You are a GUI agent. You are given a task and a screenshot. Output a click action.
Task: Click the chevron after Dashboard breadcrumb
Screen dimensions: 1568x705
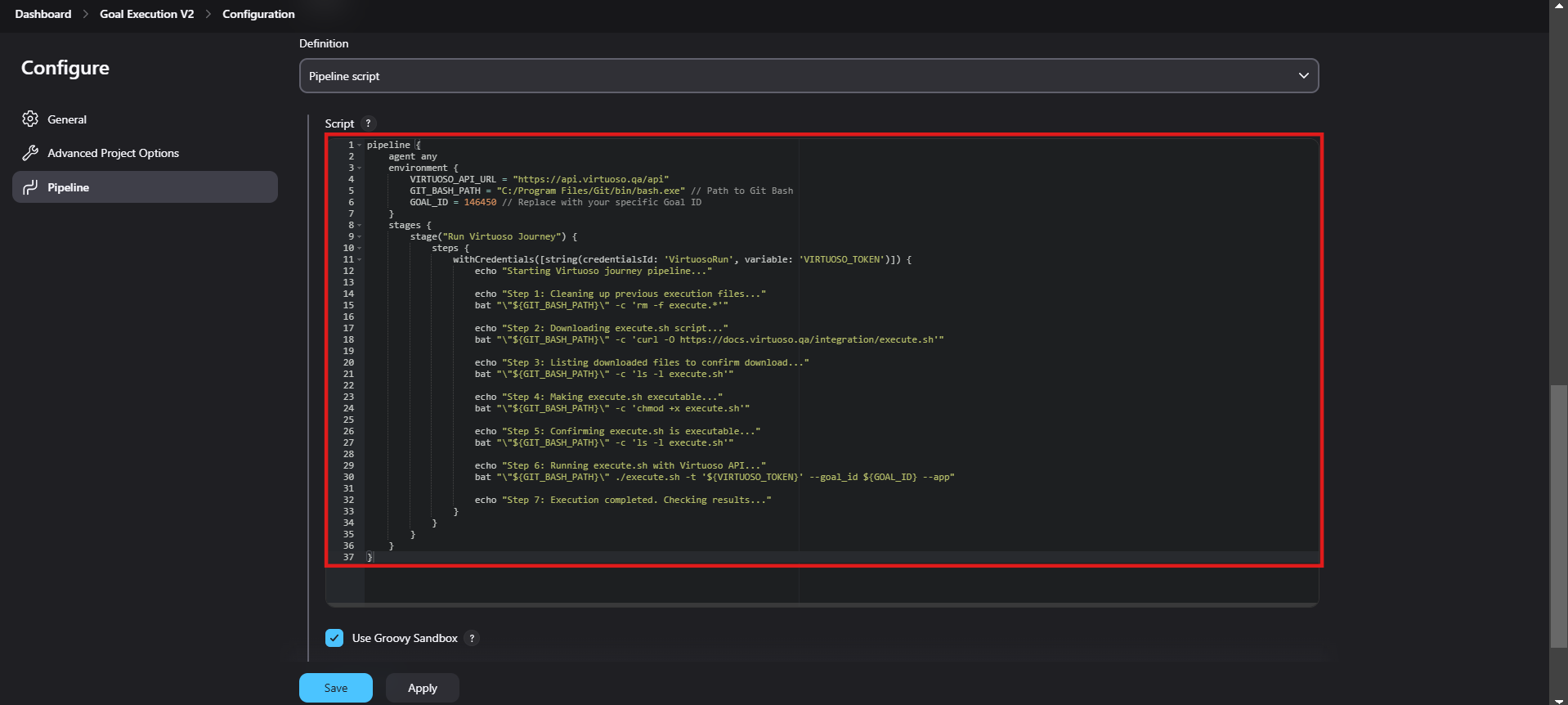click(86, 14)
